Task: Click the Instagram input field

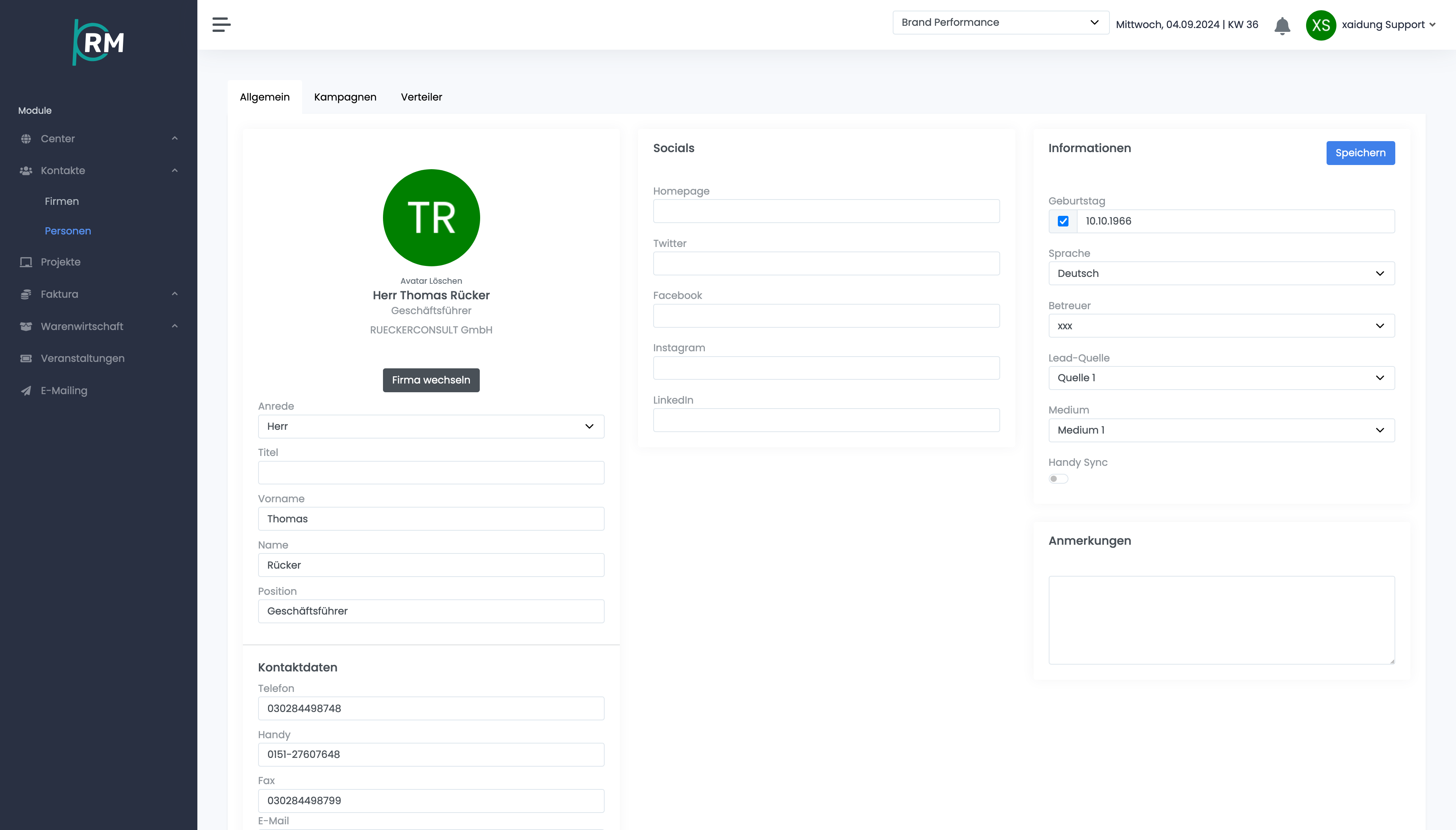Action: pos(826,368)
